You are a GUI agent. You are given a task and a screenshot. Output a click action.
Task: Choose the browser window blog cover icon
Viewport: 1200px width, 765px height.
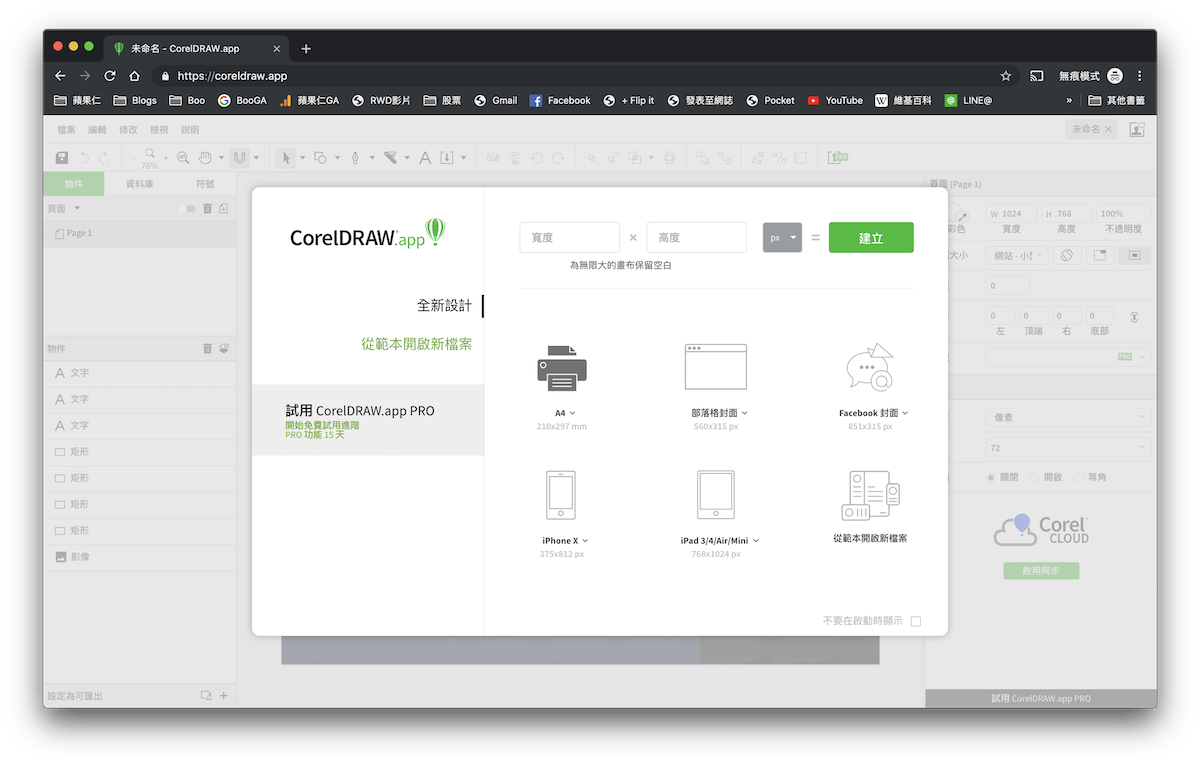tap(716, 367)
